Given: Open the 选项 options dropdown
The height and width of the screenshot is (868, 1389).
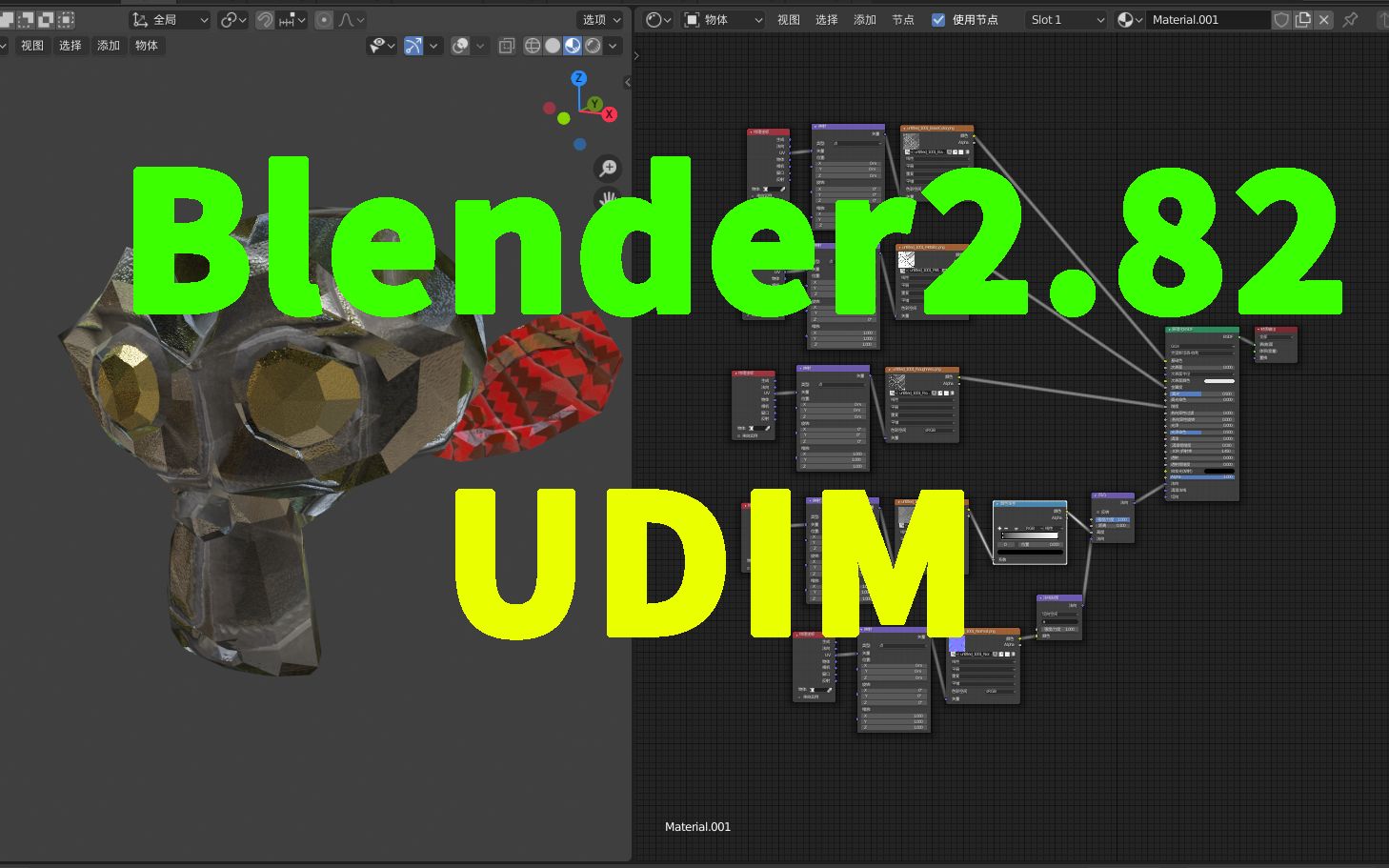Looking at the screenshot, I should click(x=601, y=19).
